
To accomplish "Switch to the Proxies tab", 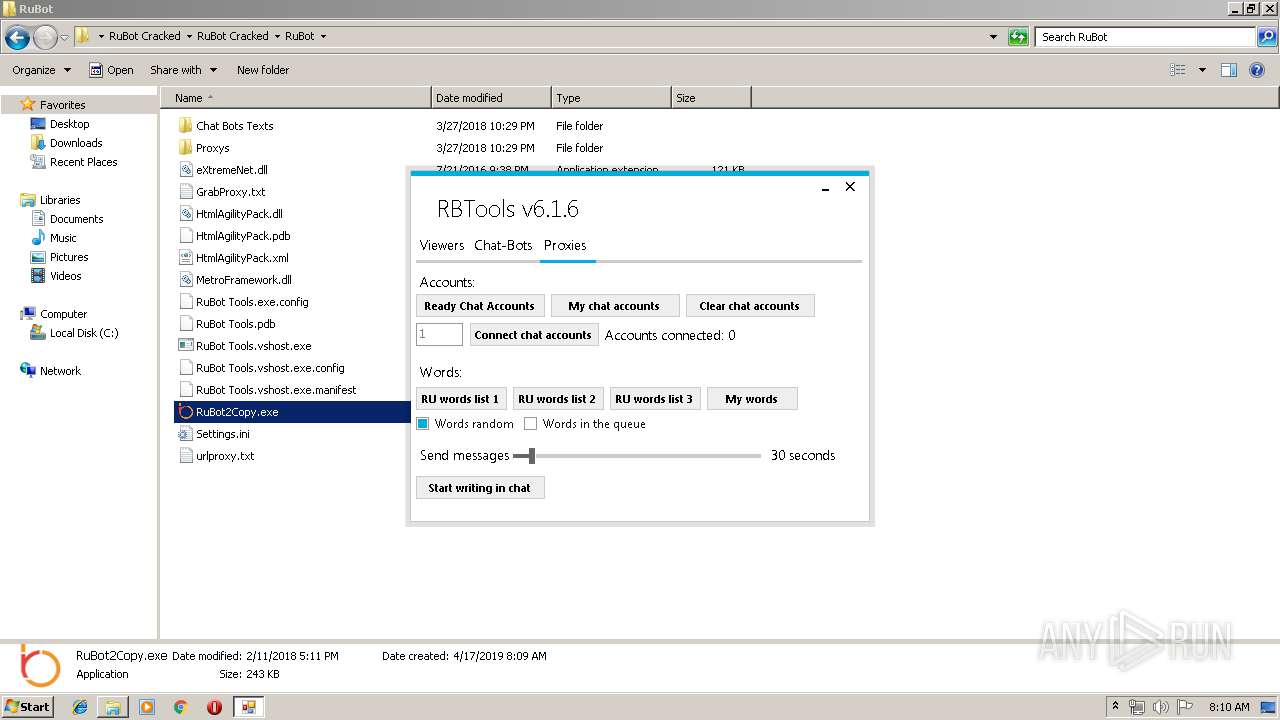I will coord(565,246).
